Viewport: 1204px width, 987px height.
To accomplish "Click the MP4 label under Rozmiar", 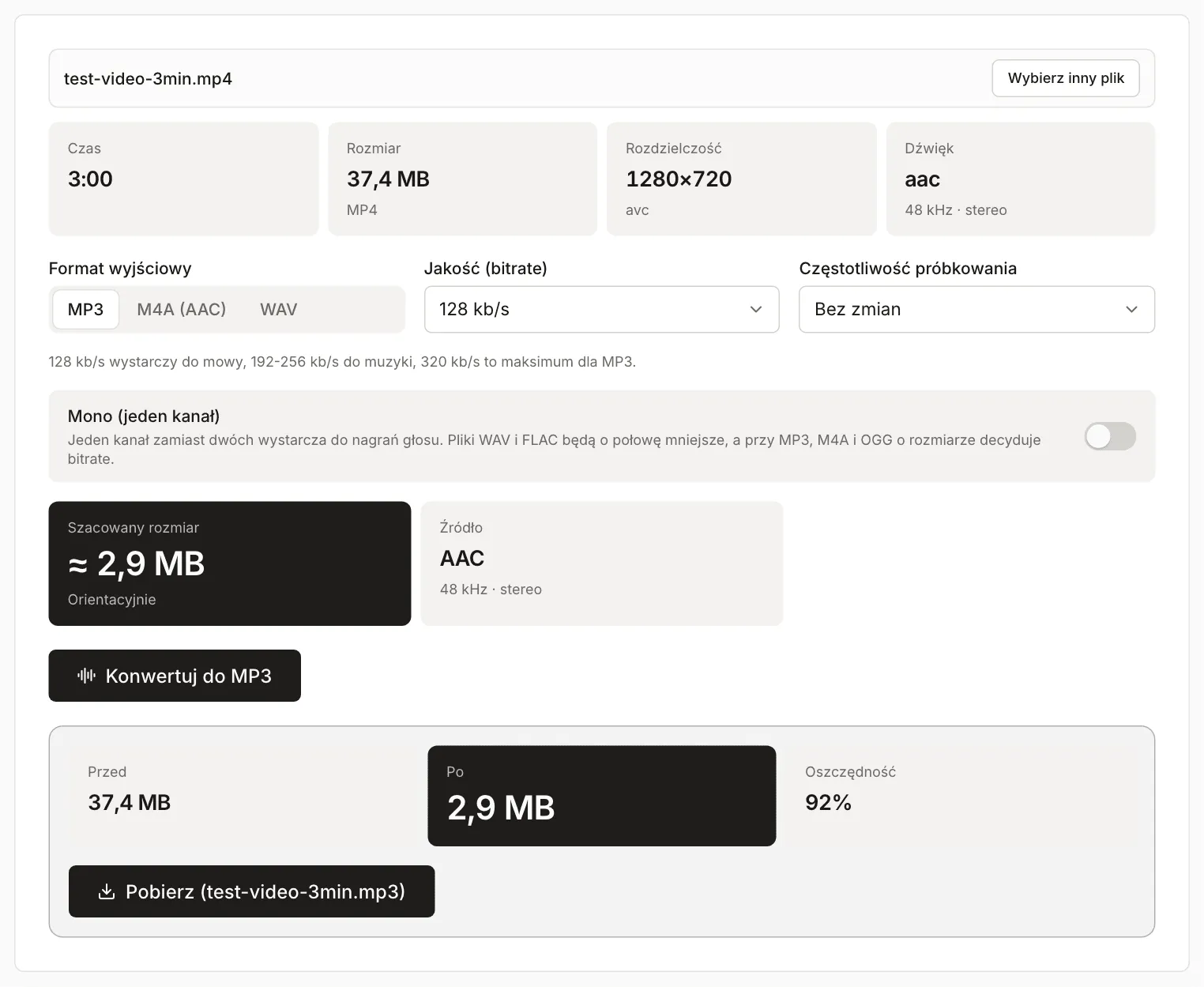I will (x=362, y=210).
